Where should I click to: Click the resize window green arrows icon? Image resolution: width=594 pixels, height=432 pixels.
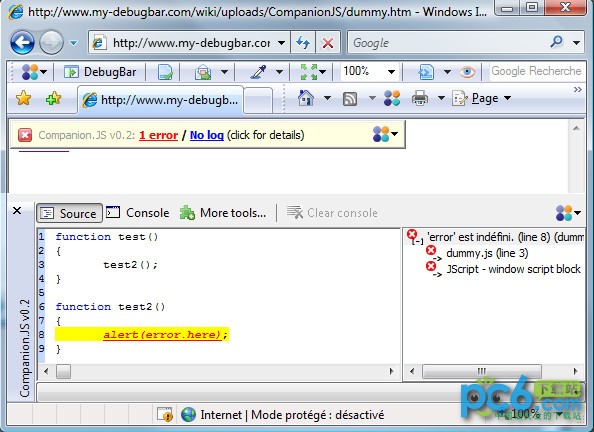pos(309,72)
